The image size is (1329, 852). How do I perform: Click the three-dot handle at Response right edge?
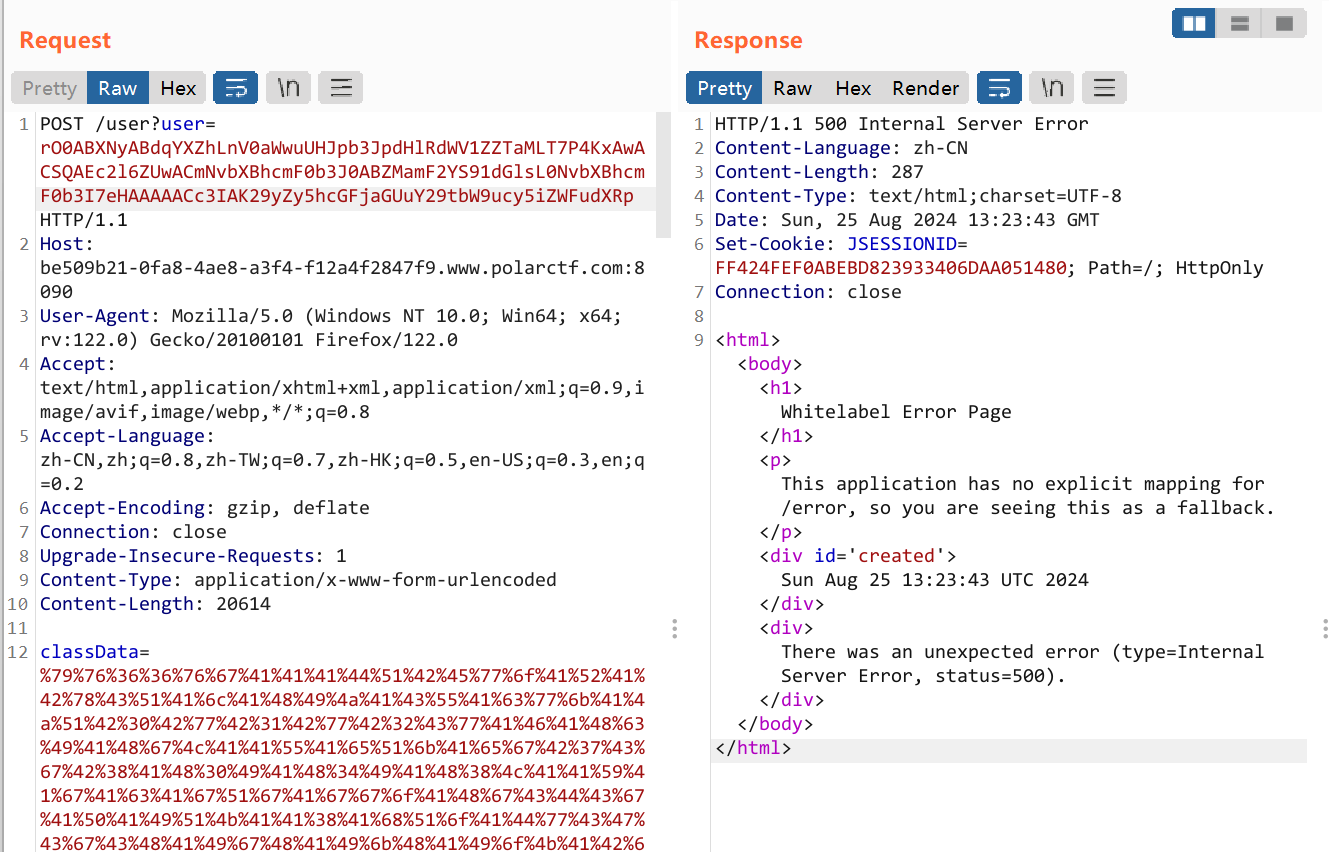1324,628
